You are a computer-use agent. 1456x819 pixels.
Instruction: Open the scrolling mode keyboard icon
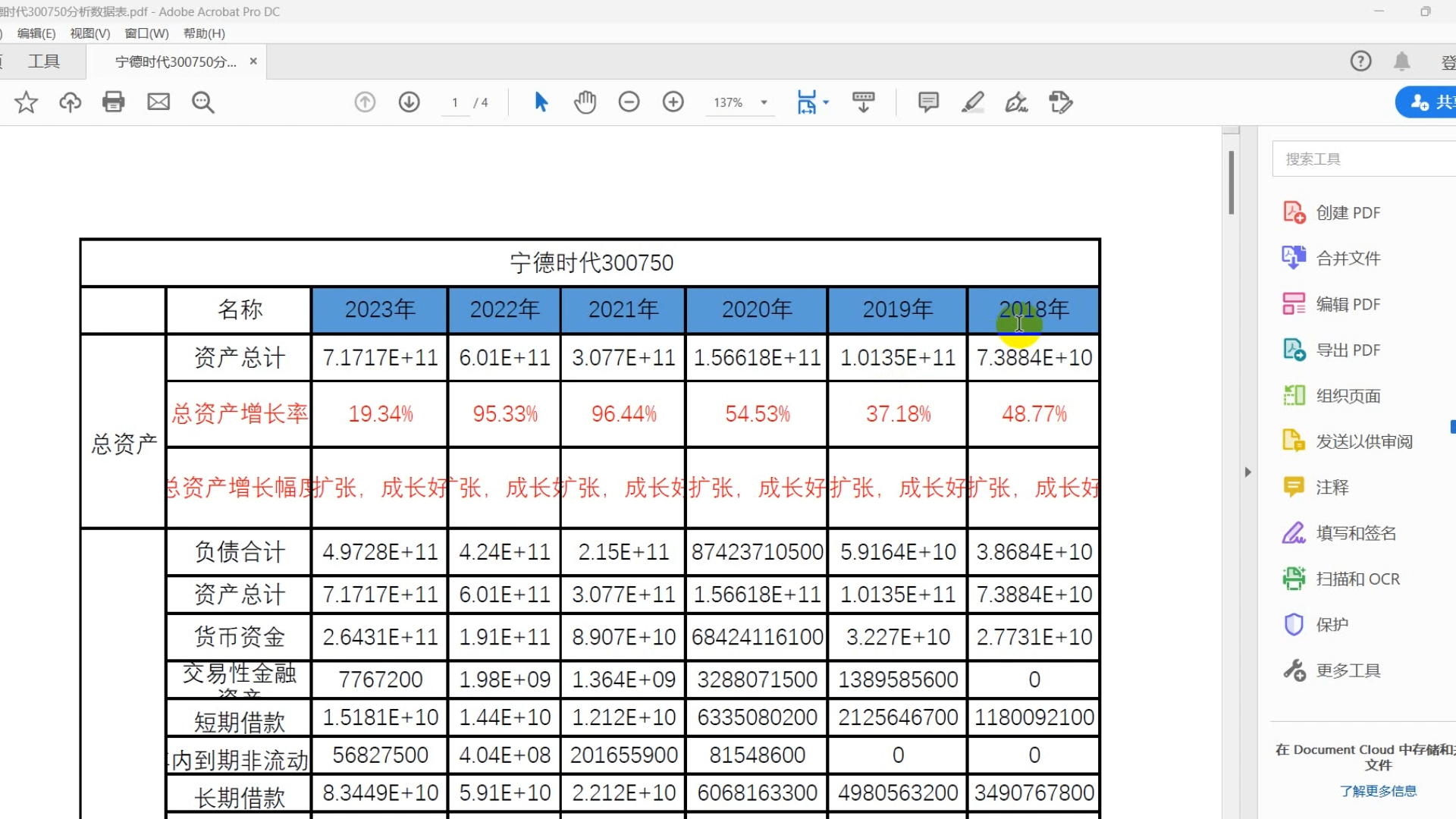[864, 102]
